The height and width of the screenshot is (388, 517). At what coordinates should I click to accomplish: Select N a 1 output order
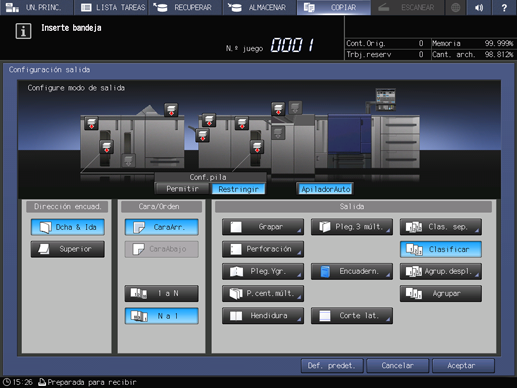coord(162,316)
